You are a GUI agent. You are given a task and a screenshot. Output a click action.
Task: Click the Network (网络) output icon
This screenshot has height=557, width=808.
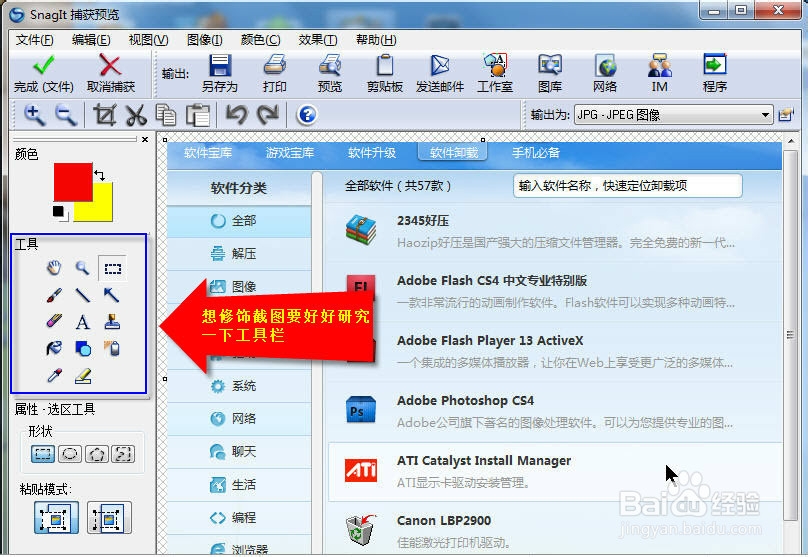point(605,65)
